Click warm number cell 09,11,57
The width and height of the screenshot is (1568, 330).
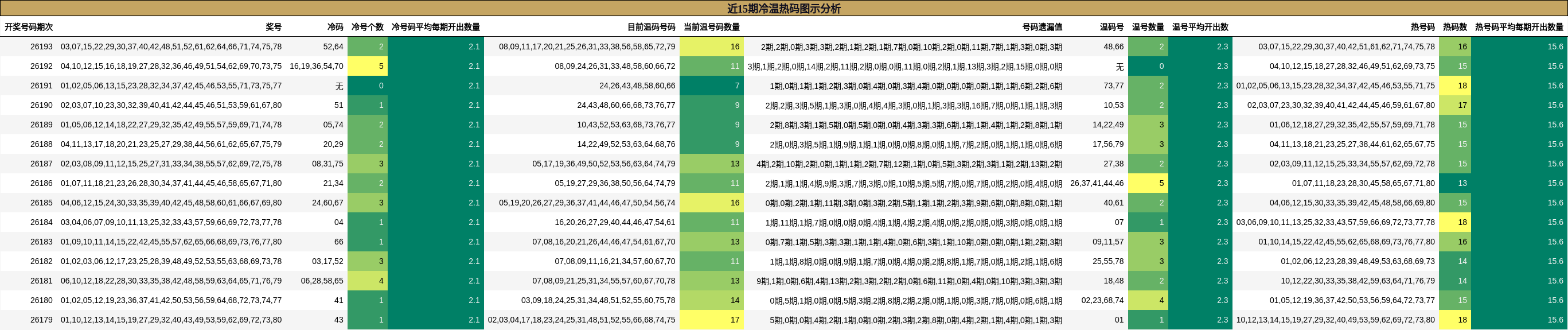click(1108, 242)
